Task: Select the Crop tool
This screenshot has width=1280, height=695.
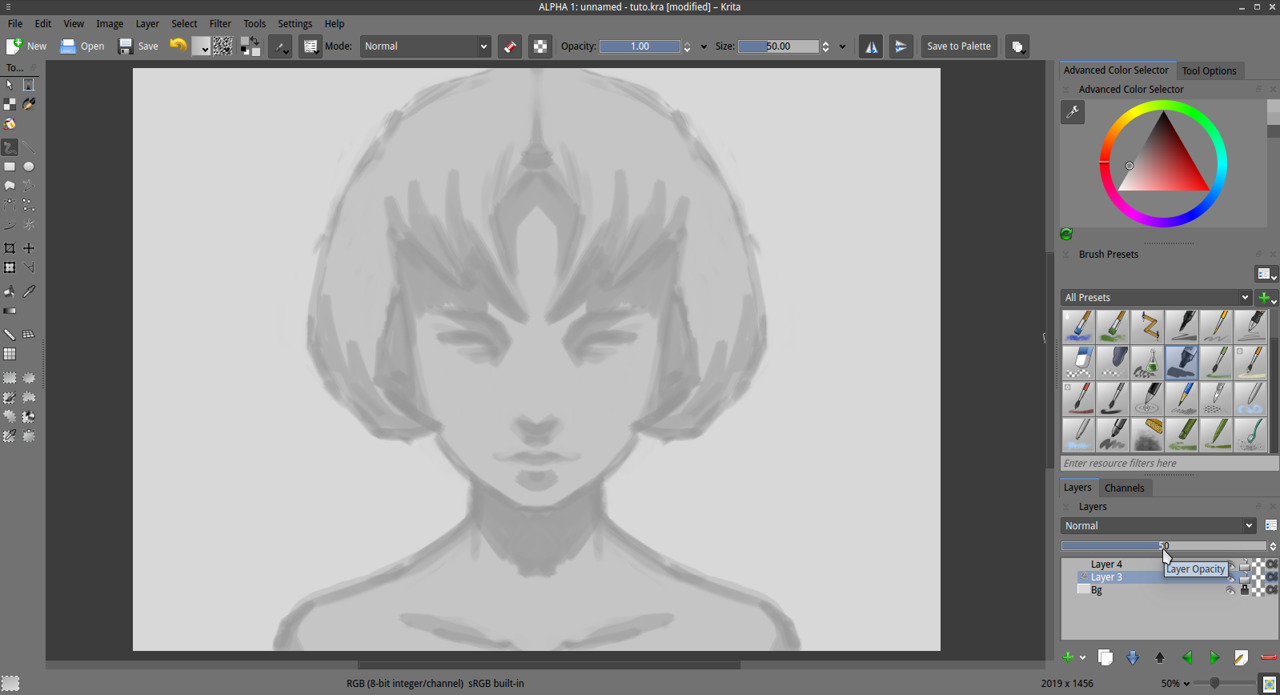Action: [x=9, y=247]
